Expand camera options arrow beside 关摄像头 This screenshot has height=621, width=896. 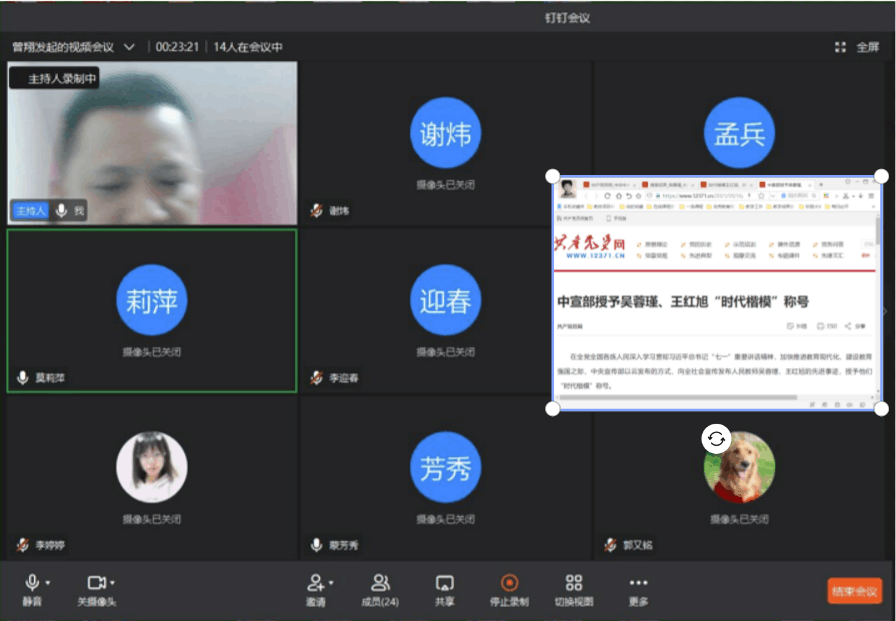[x=113, y=583]
